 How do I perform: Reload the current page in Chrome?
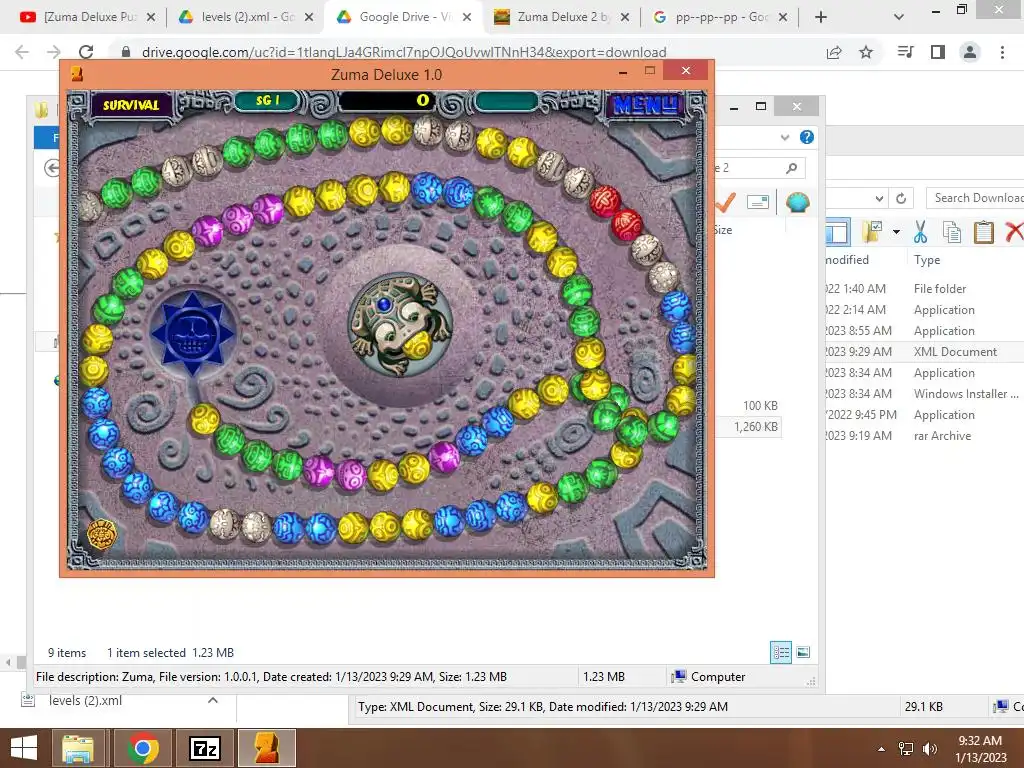coord(86,52)
